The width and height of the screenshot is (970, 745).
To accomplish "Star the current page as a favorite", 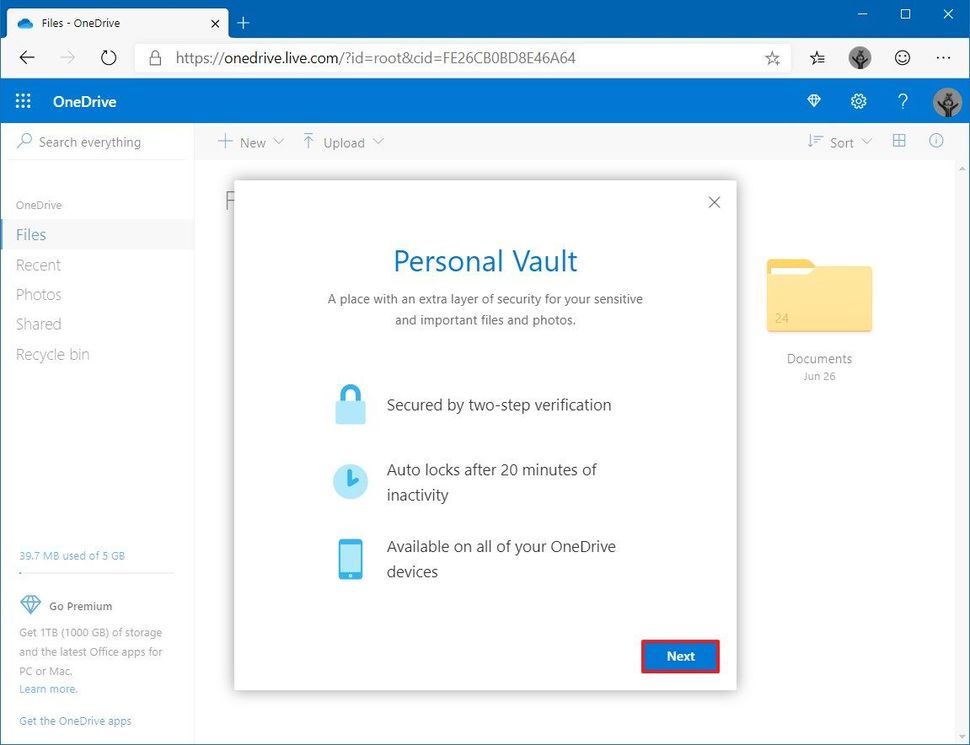I will tap(772, 58).
